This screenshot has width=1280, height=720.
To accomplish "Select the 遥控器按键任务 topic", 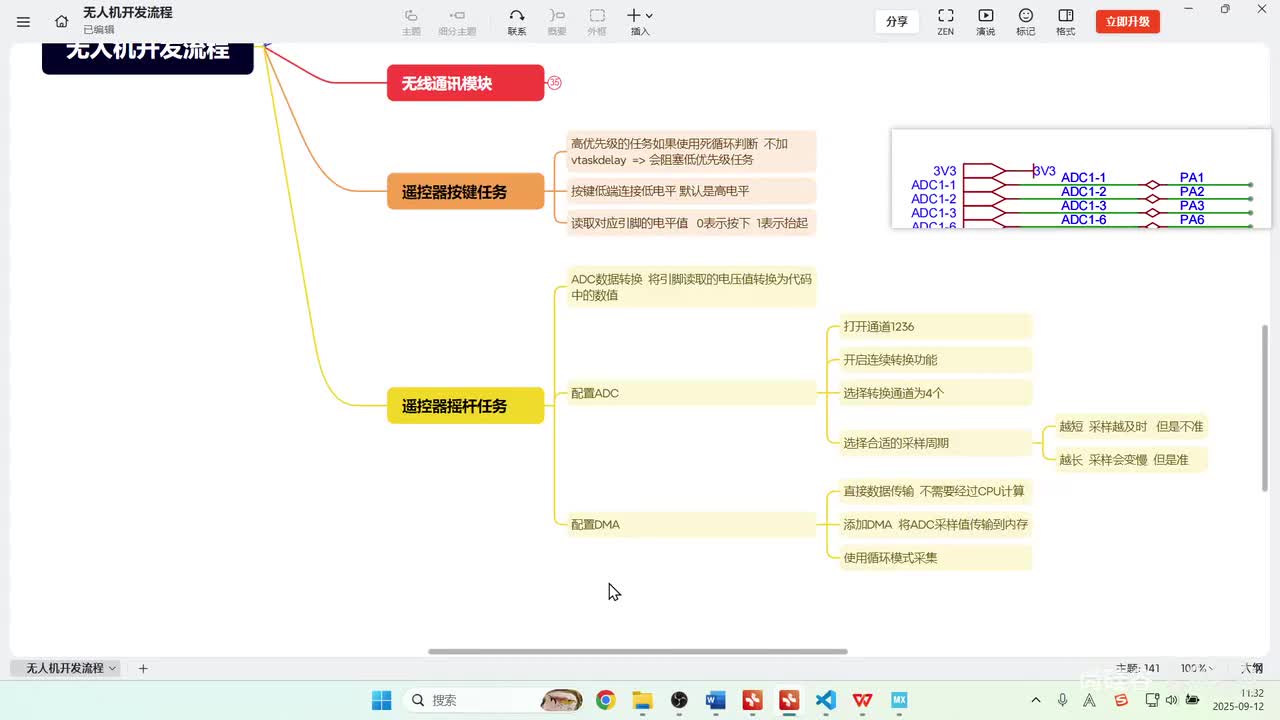I will 466,191.
